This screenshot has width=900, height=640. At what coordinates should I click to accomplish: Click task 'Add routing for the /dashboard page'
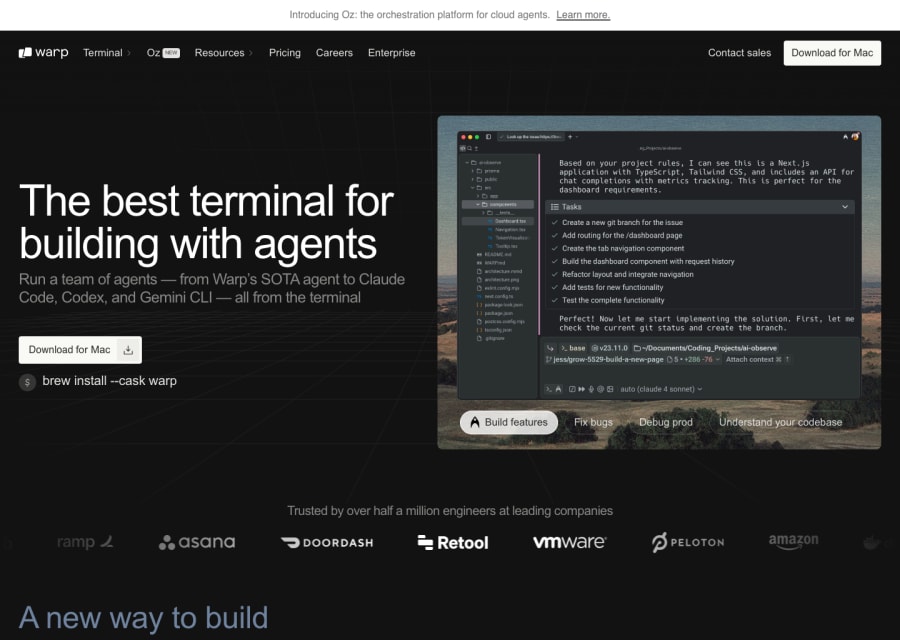point(622,235)
